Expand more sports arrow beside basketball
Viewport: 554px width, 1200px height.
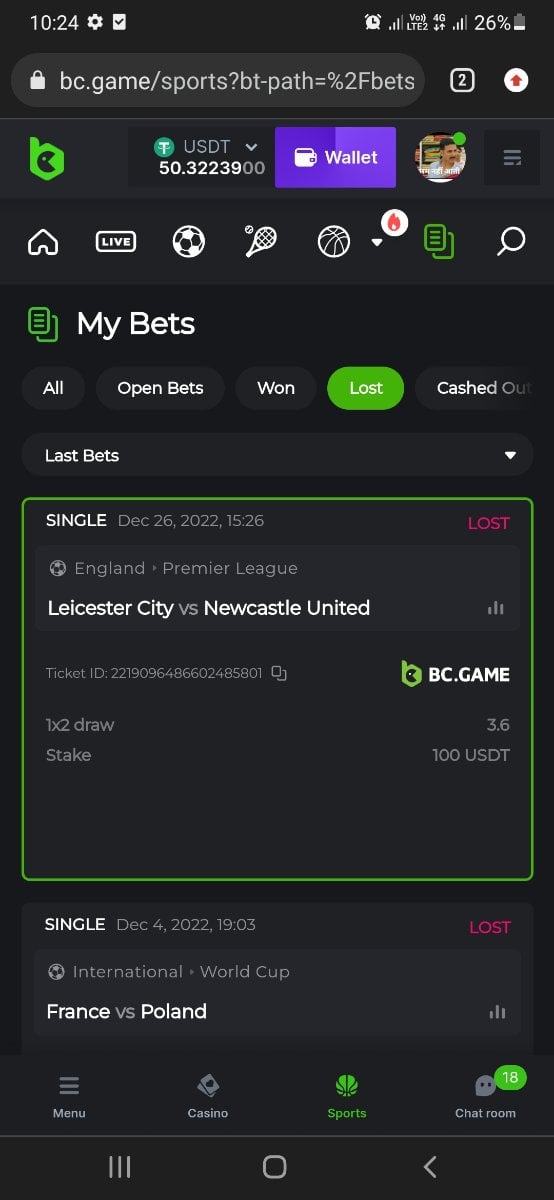377,242
